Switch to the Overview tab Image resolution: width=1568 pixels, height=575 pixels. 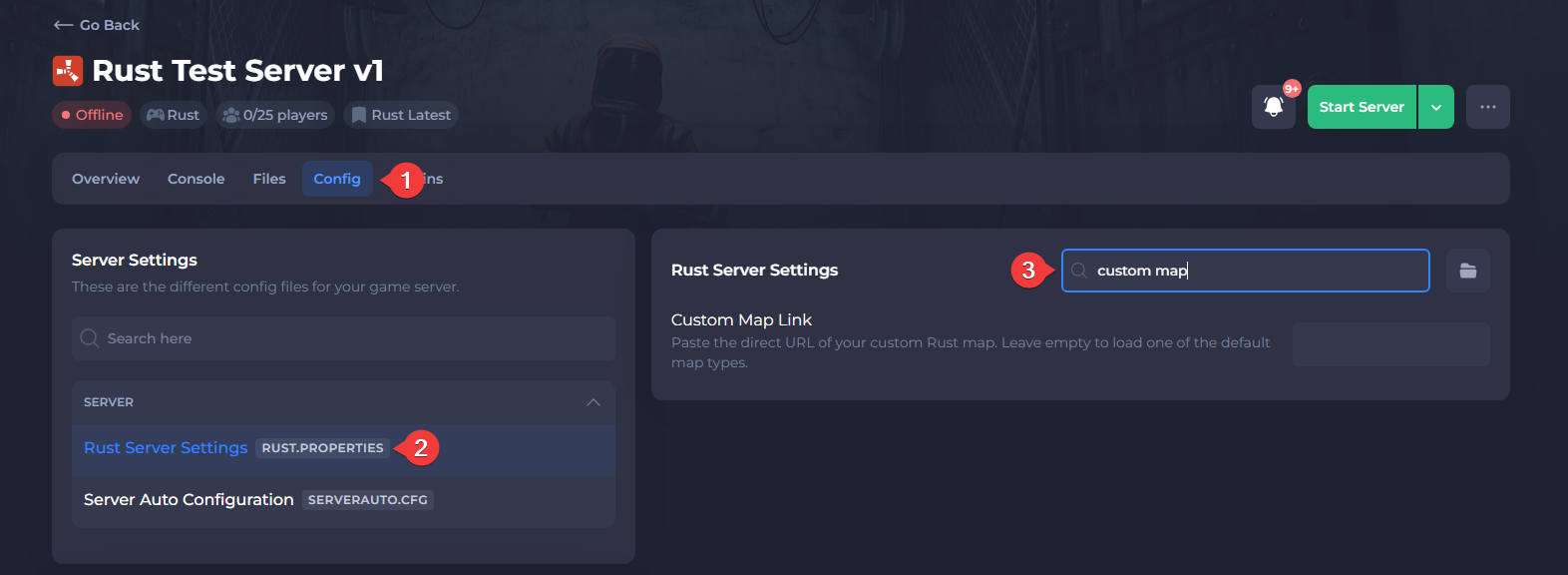pos(106,179)
